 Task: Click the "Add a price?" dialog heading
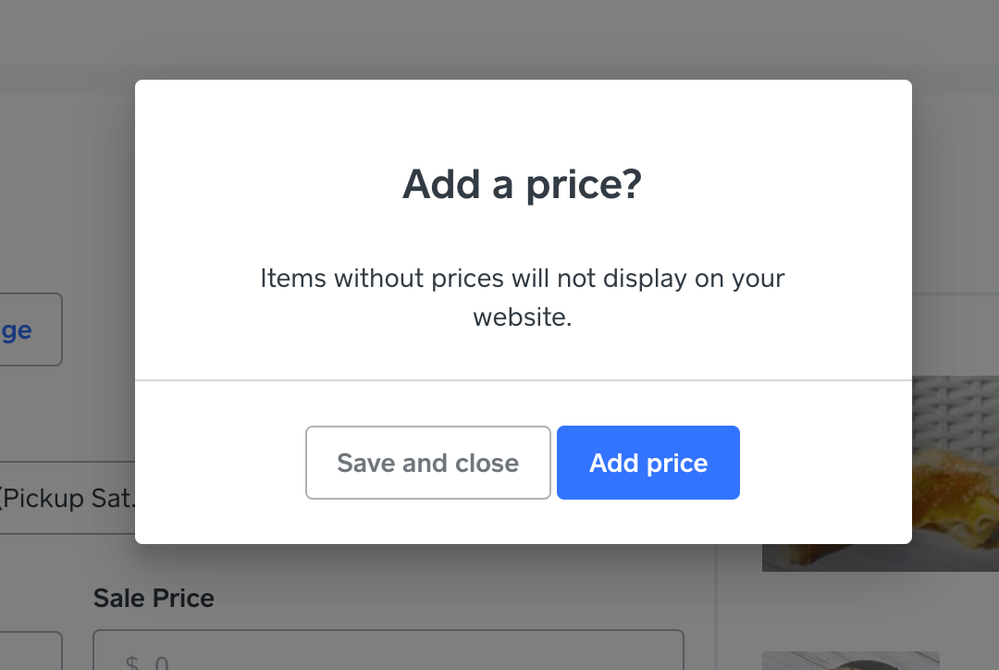click(522, 185)
